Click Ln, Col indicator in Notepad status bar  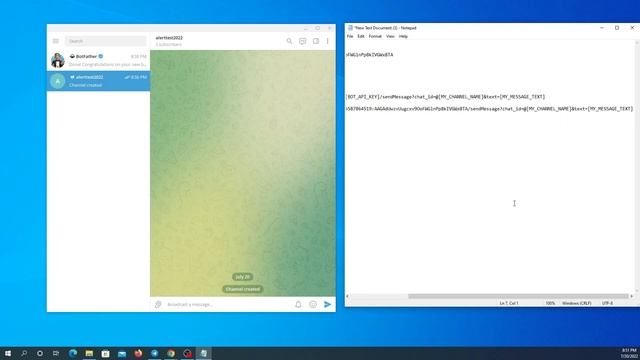(x=509, y=303)
